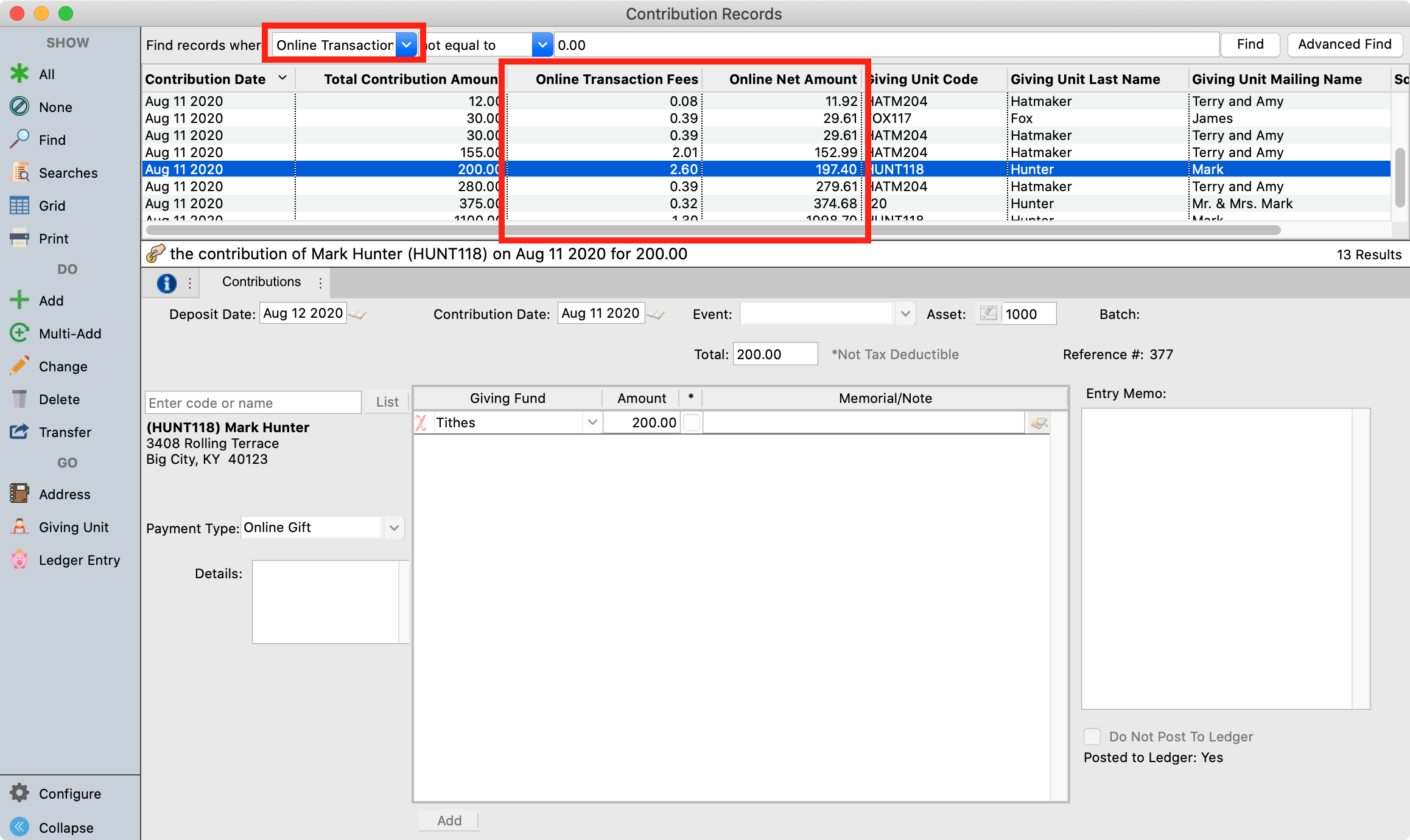The image size is (1410, 840).
Task: Expand the Online Transaction field dropdown
Action: (406, 45)
